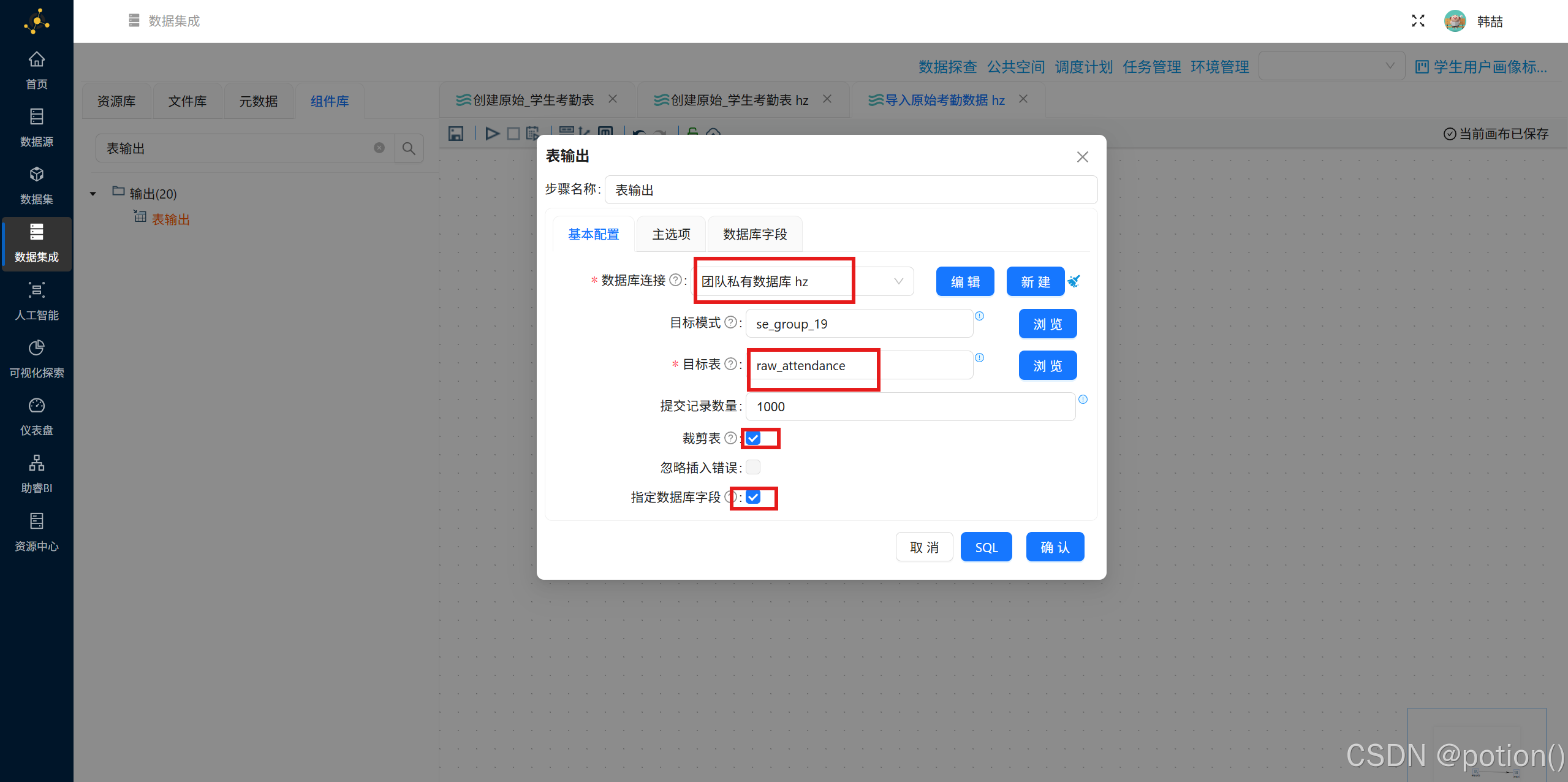Open the 公共空间 link

tap(1015, 67)
